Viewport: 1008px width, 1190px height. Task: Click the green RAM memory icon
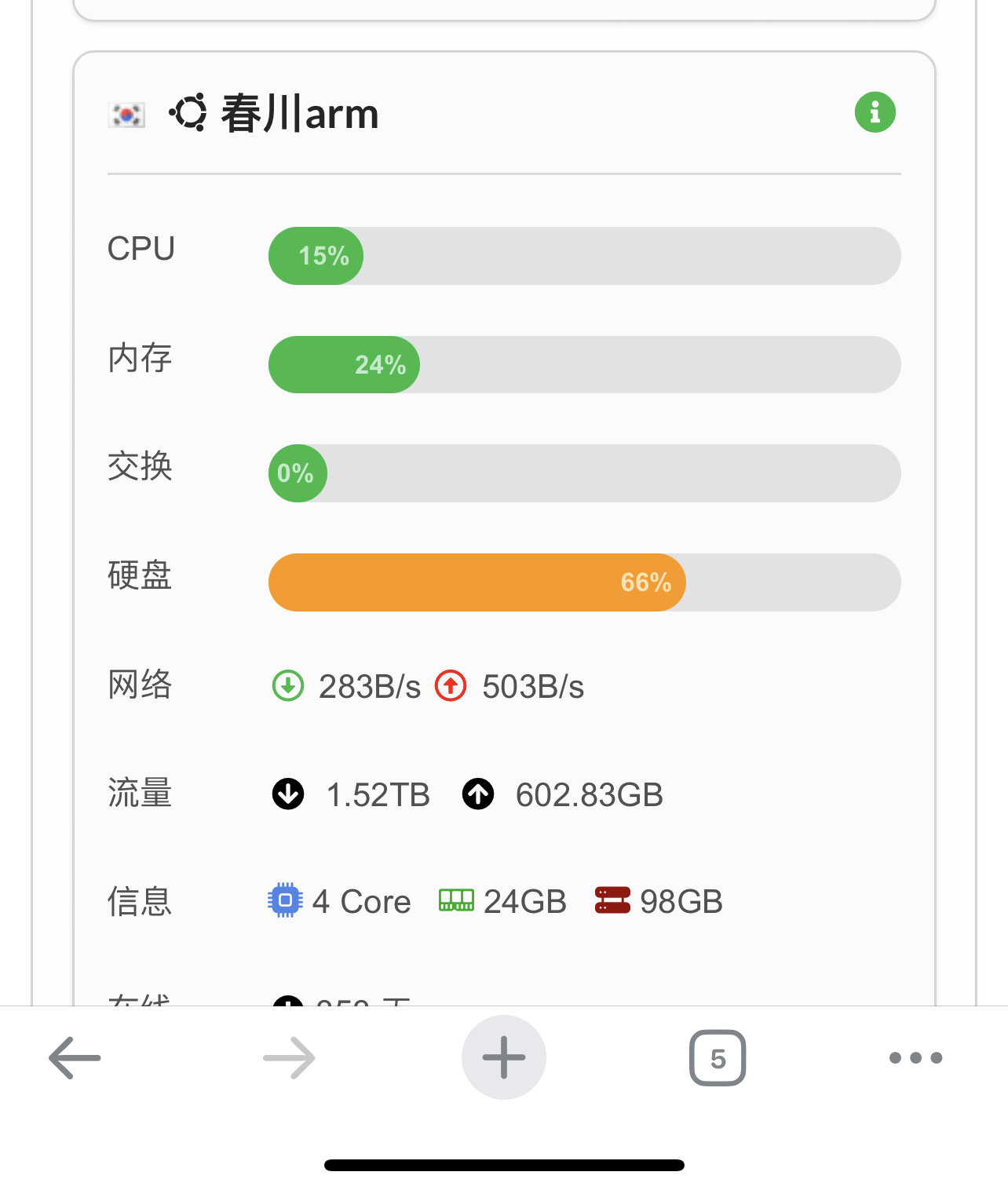pos(456,900)
